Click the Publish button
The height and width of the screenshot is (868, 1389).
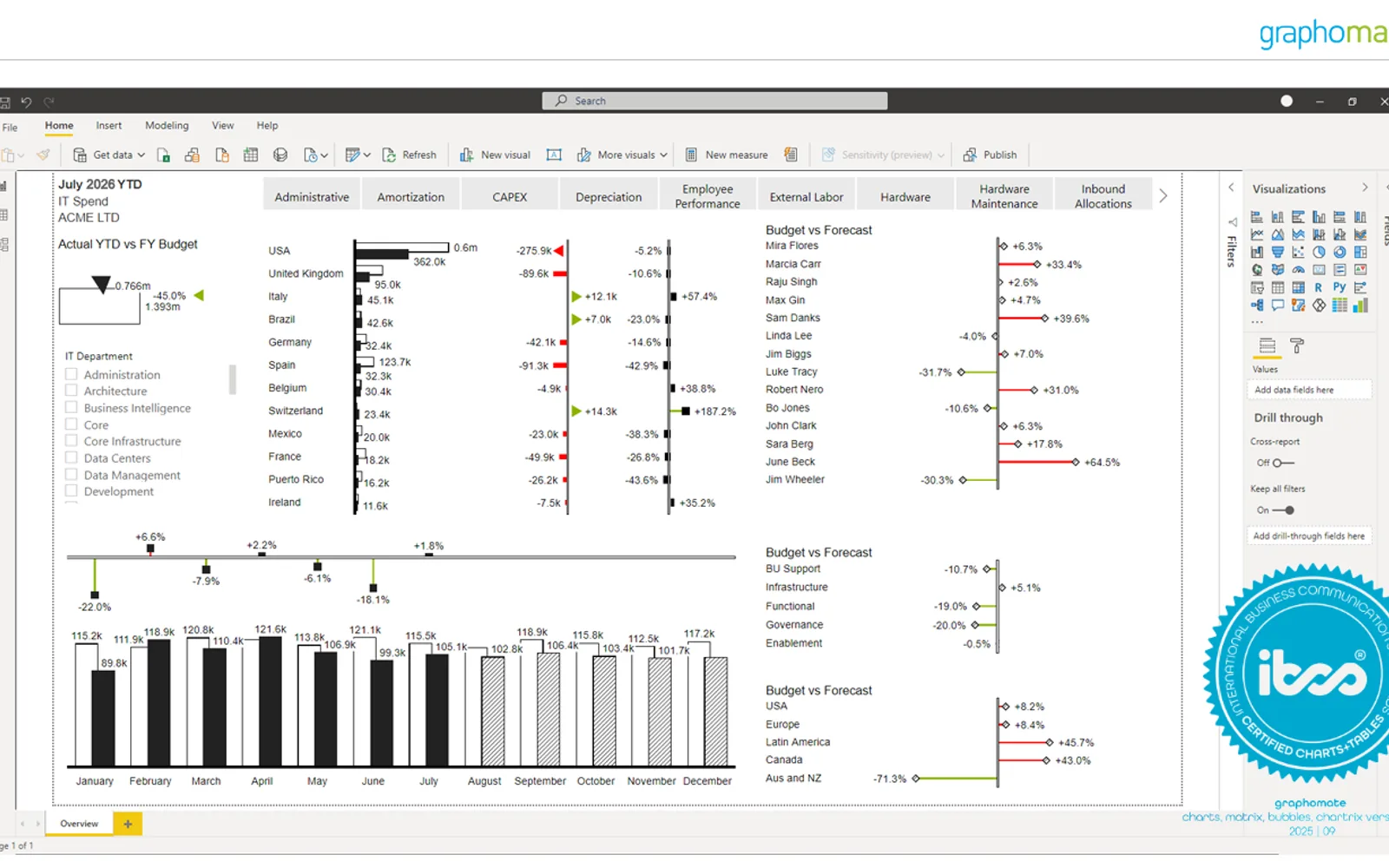[x=990, y=155]
